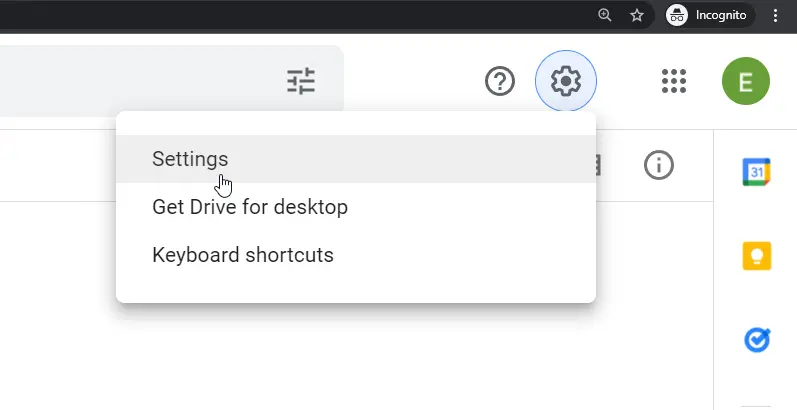797x410 pixels.
Task: Click the browser zoom magnifier icon
Action: pos(604,15)
